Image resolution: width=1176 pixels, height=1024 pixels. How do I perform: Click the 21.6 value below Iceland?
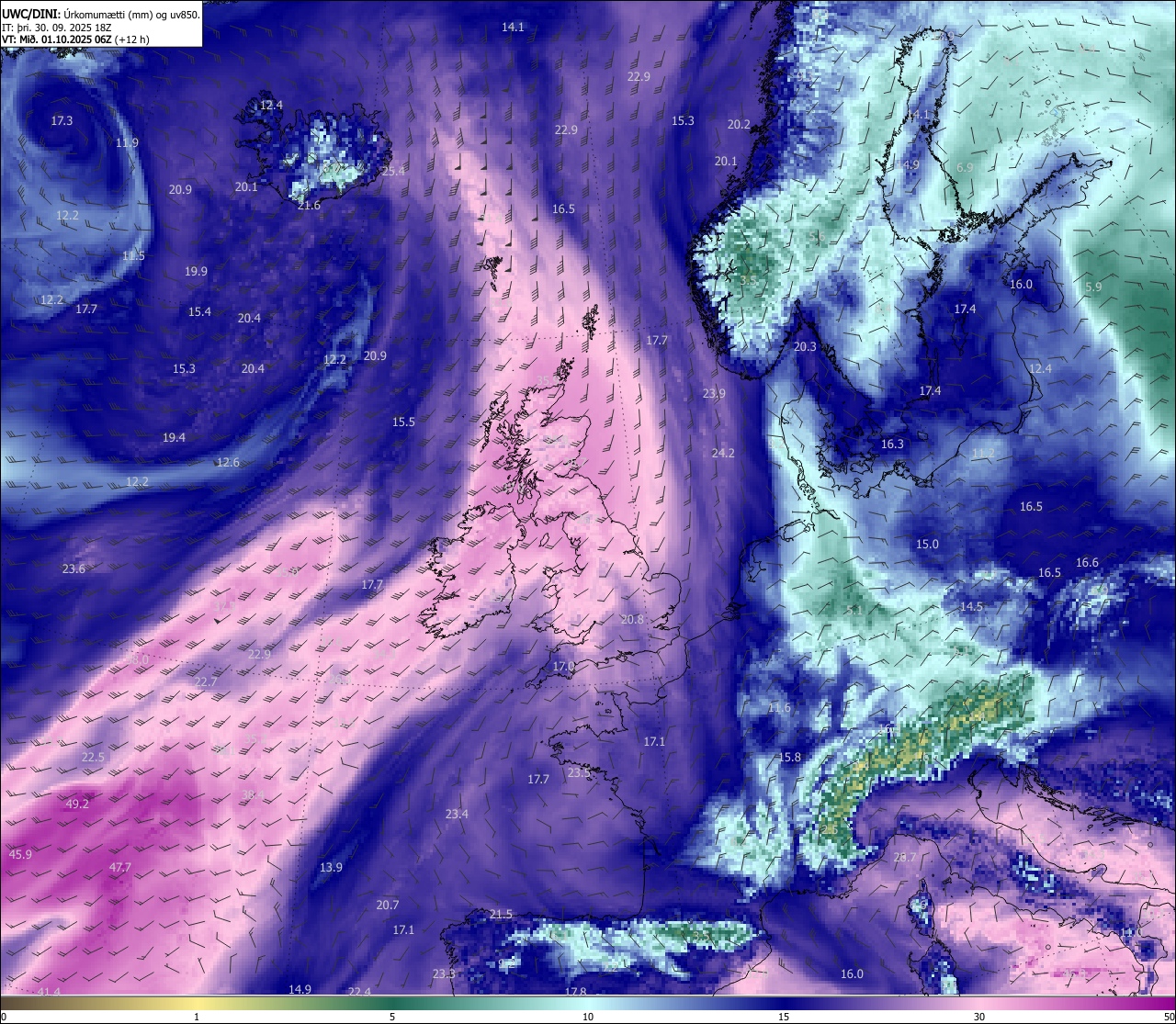309,205
